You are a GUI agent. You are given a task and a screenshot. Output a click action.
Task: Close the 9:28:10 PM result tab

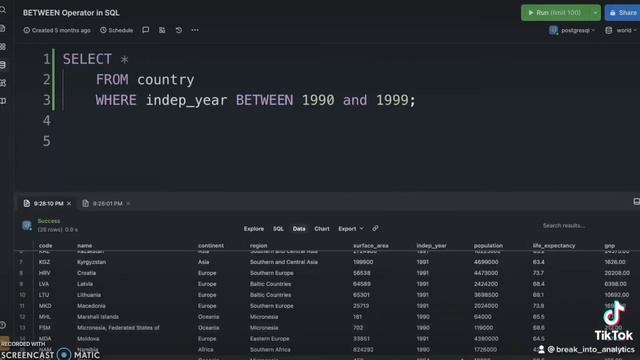coord(69,203)
